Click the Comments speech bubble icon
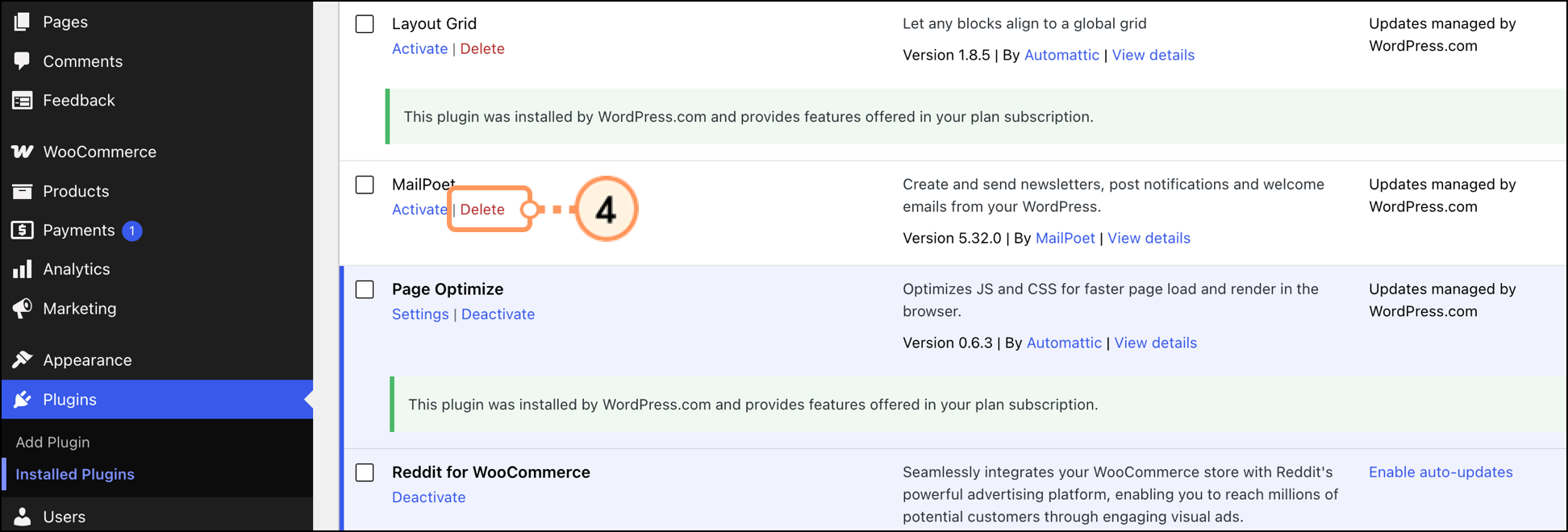1568x532 pixels. (x=22, y=61)
